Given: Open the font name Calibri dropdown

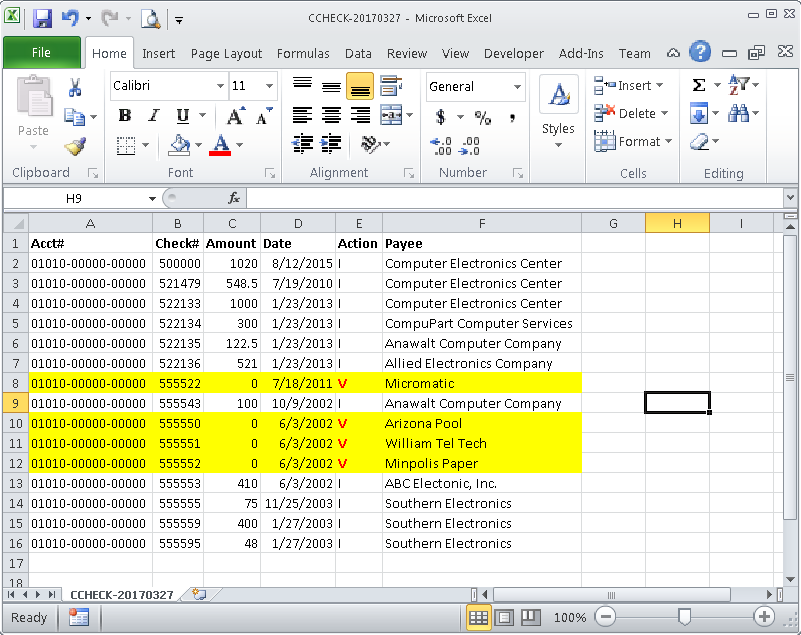Looking at the screenshot, I should [220, 87].
